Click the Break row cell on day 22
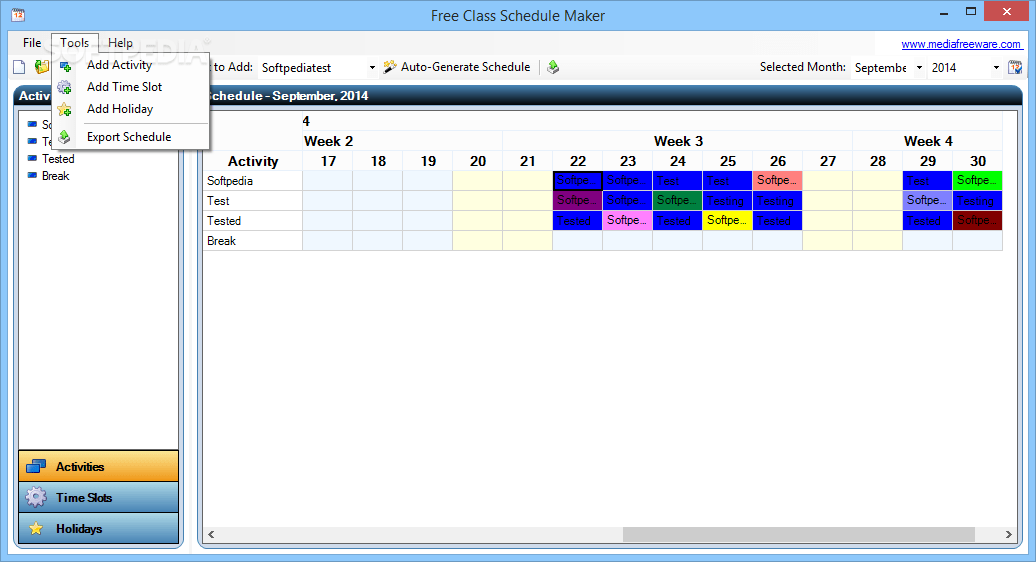The height and width of the screenshot is (562, 1036). 577,240
